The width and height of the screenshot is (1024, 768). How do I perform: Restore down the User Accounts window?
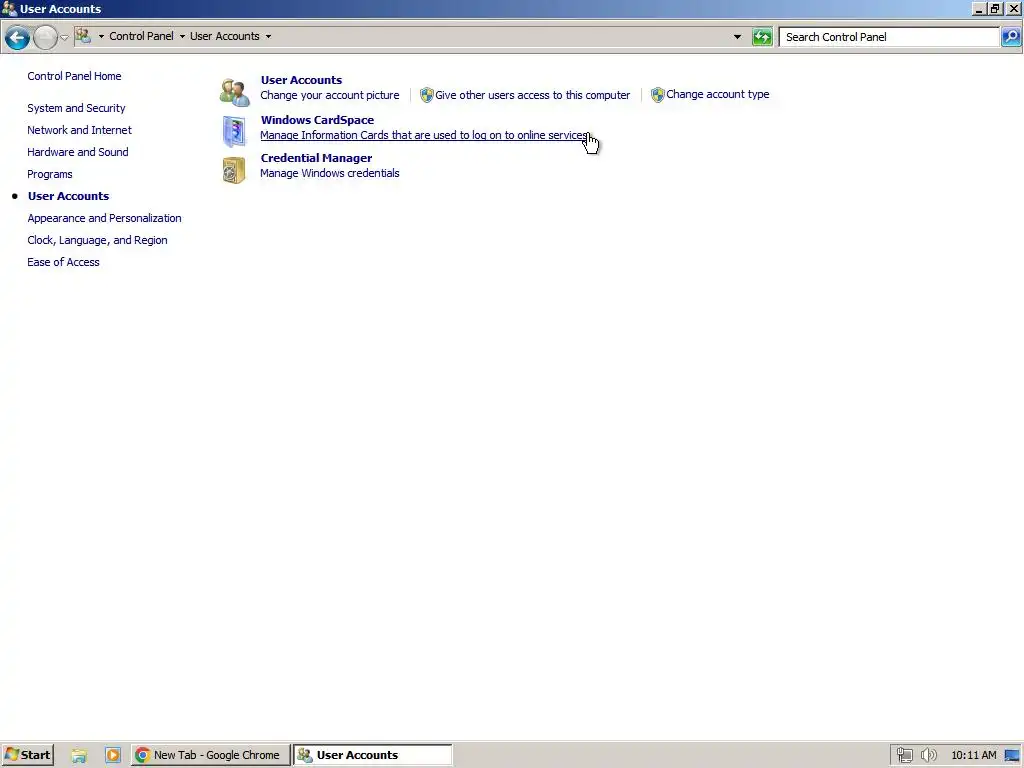(995, 9)
